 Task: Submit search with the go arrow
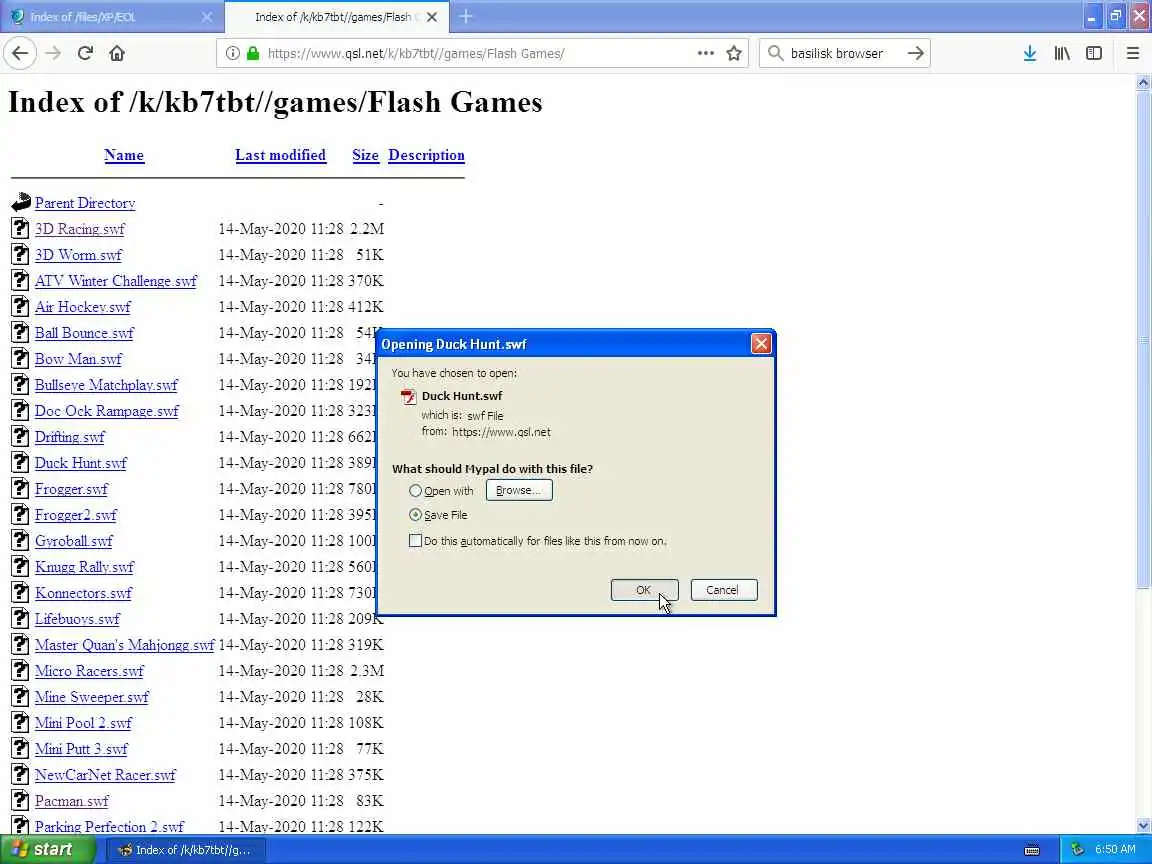tap(915, 53)
